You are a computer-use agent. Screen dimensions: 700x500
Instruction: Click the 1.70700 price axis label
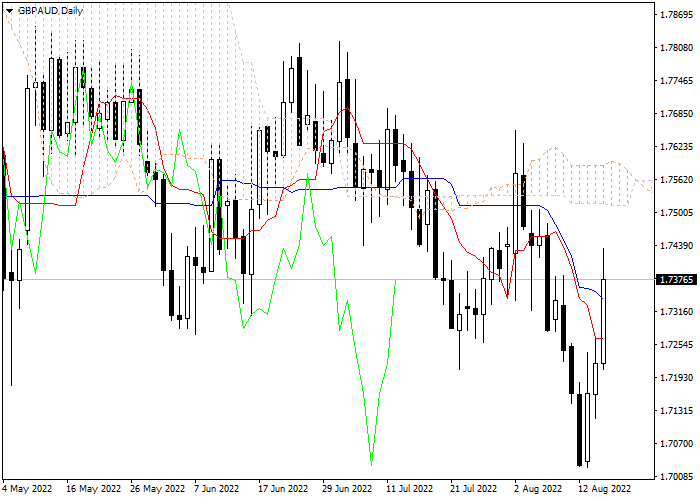coord(676,444)
